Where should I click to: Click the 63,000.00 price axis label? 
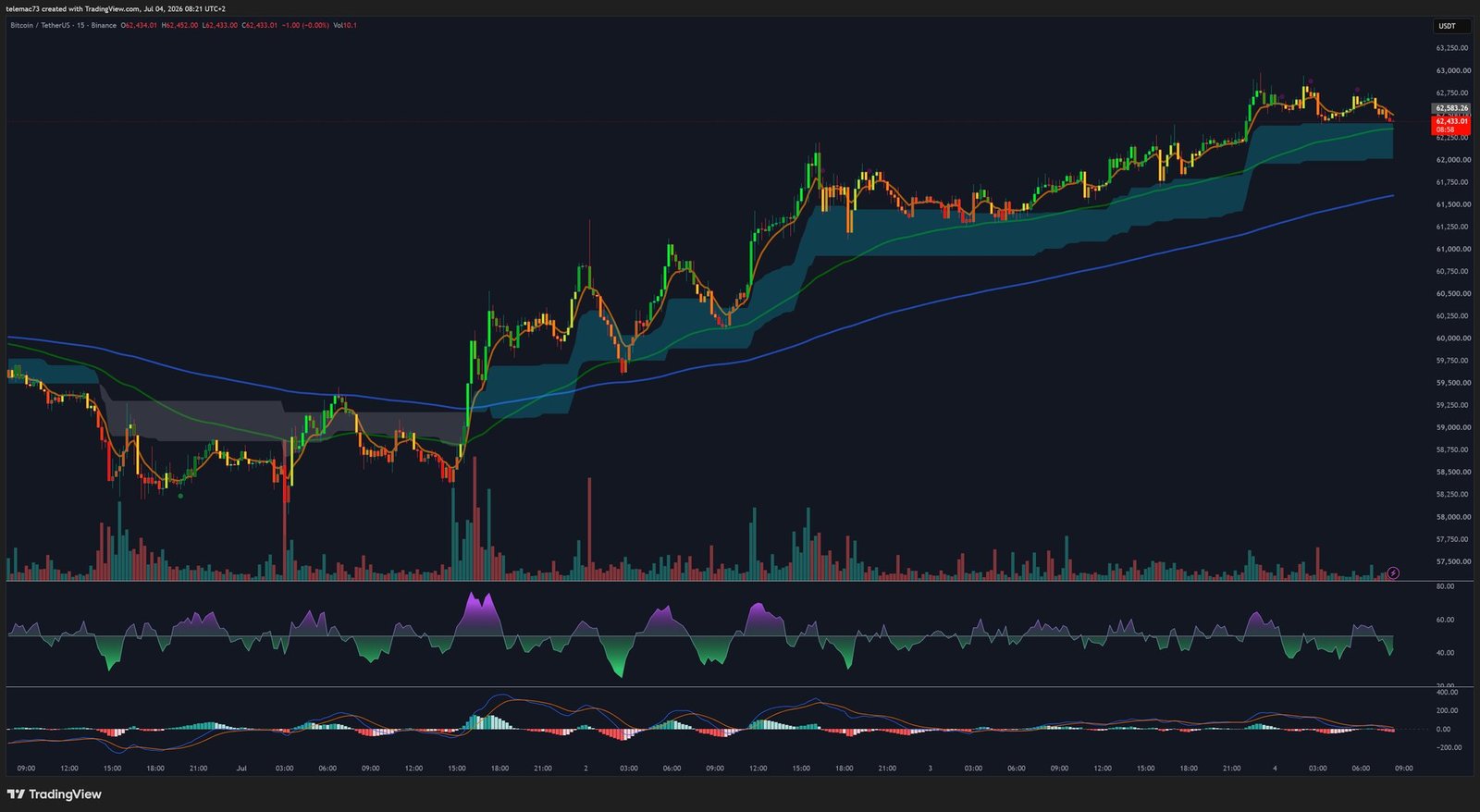click(x=1452, y=70)
